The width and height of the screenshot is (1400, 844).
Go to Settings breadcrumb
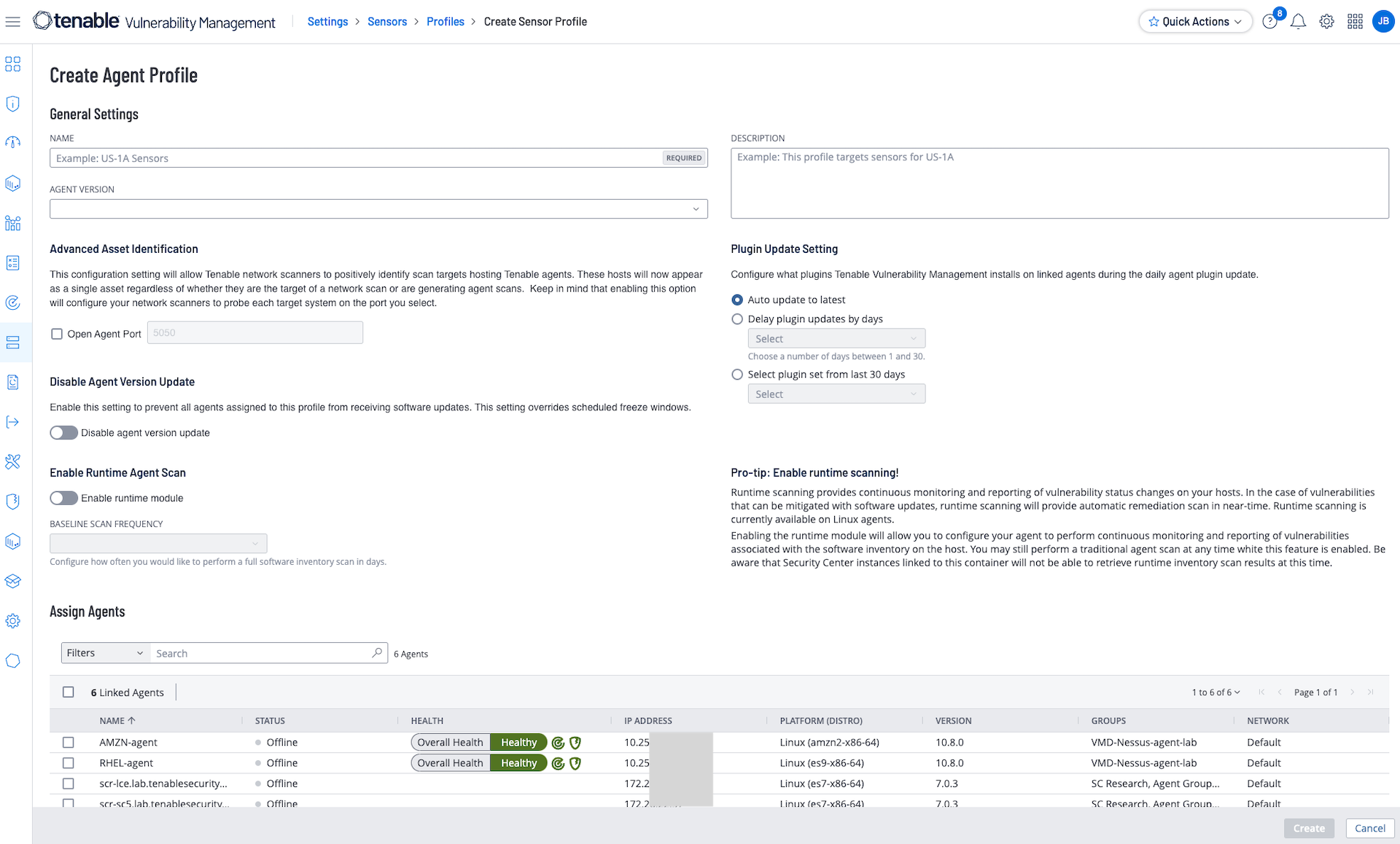[x=327, y=22]
